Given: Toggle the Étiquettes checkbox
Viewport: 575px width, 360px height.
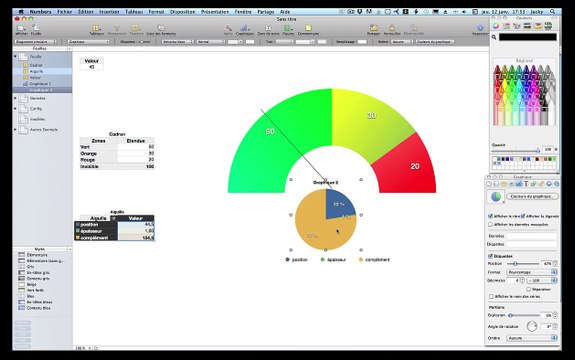Looking at the screenshot, I should click(x=491, y=256).
